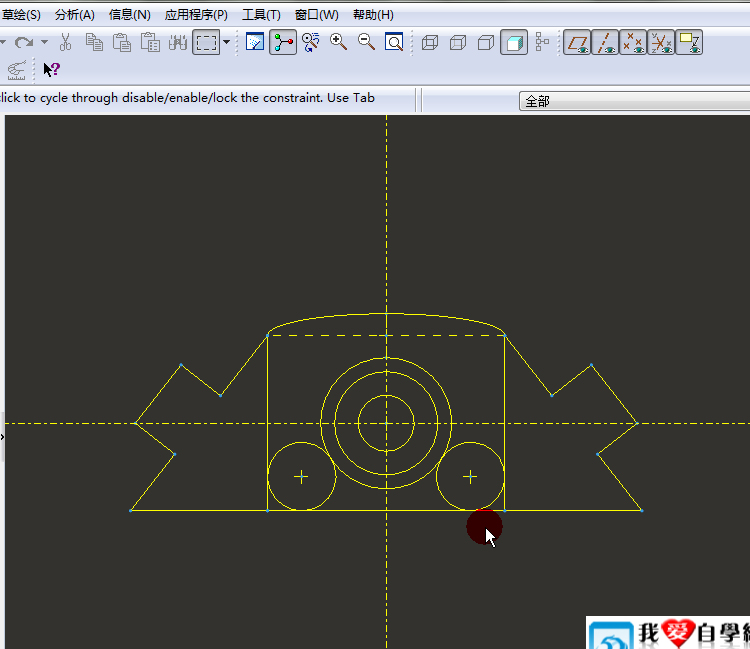Select the Shading display style
The height and width of the screenshot is (649, 750).
514,43
